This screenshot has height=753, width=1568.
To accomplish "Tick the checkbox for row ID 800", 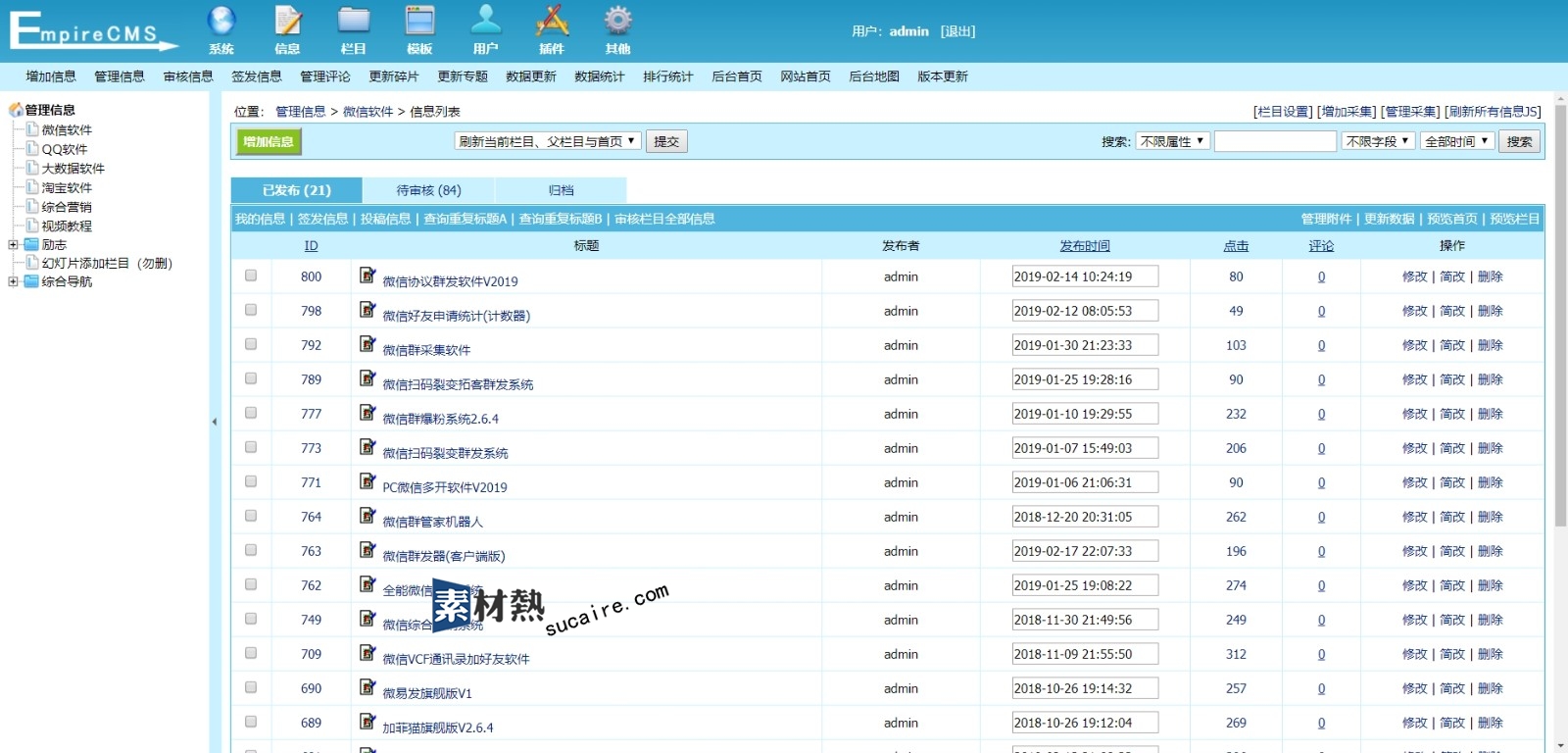I will click(251, 276).
